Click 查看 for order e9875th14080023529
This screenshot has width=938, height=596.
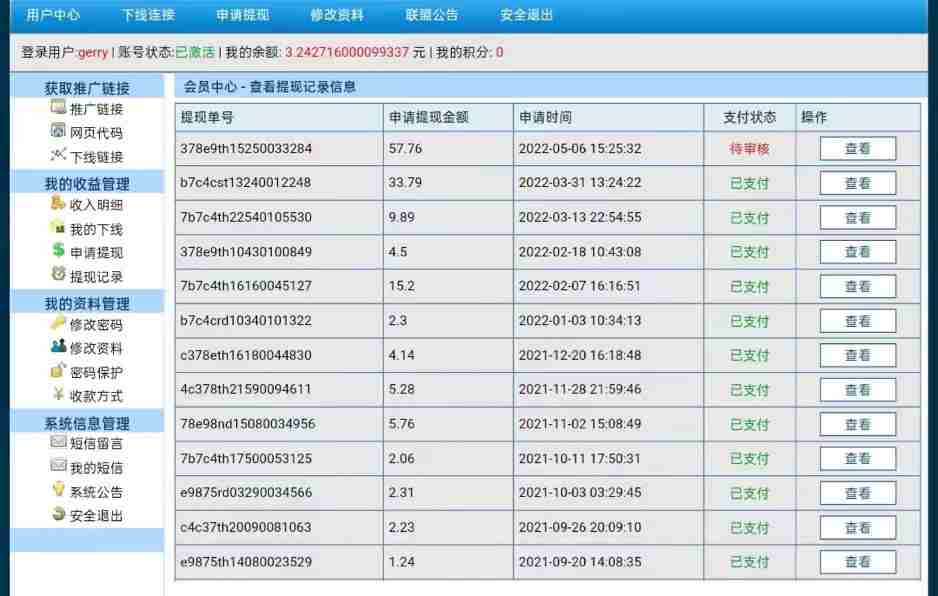tap(858, 562)
